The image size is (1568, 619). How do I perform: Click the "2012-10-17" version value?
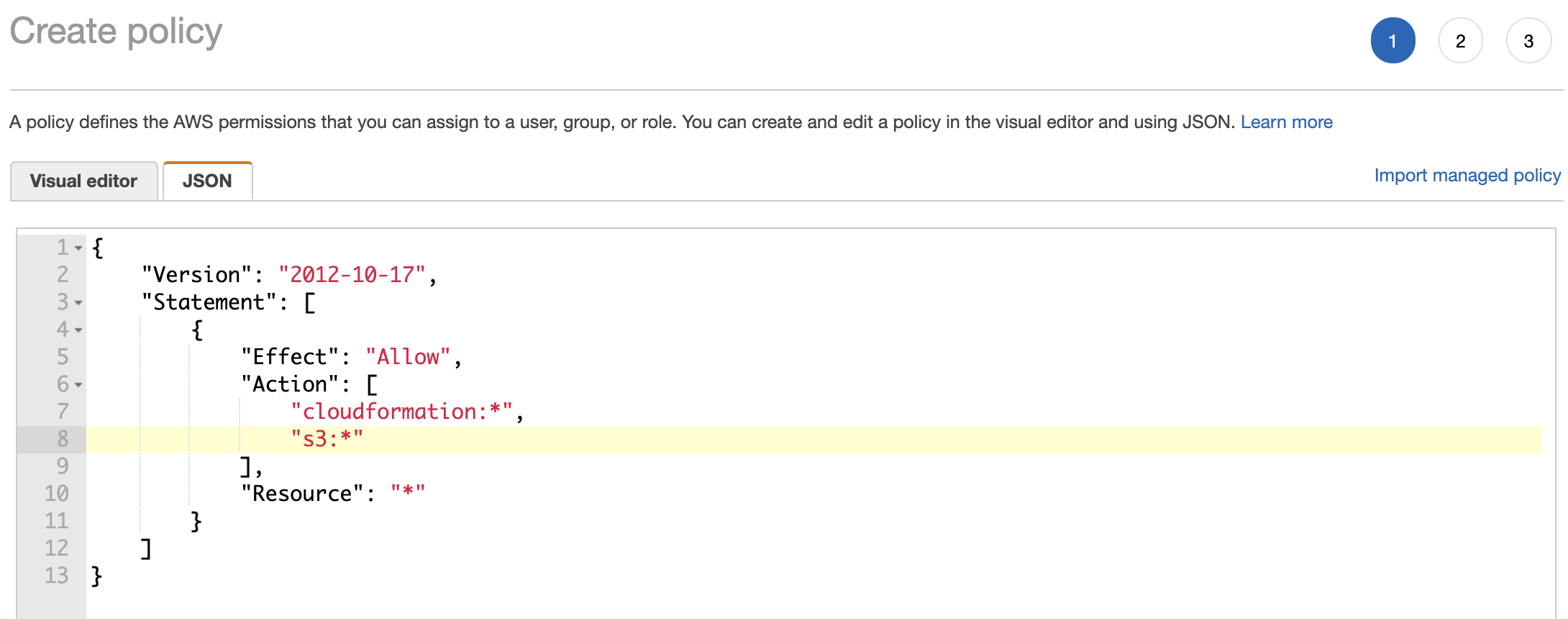pos(352,274)
